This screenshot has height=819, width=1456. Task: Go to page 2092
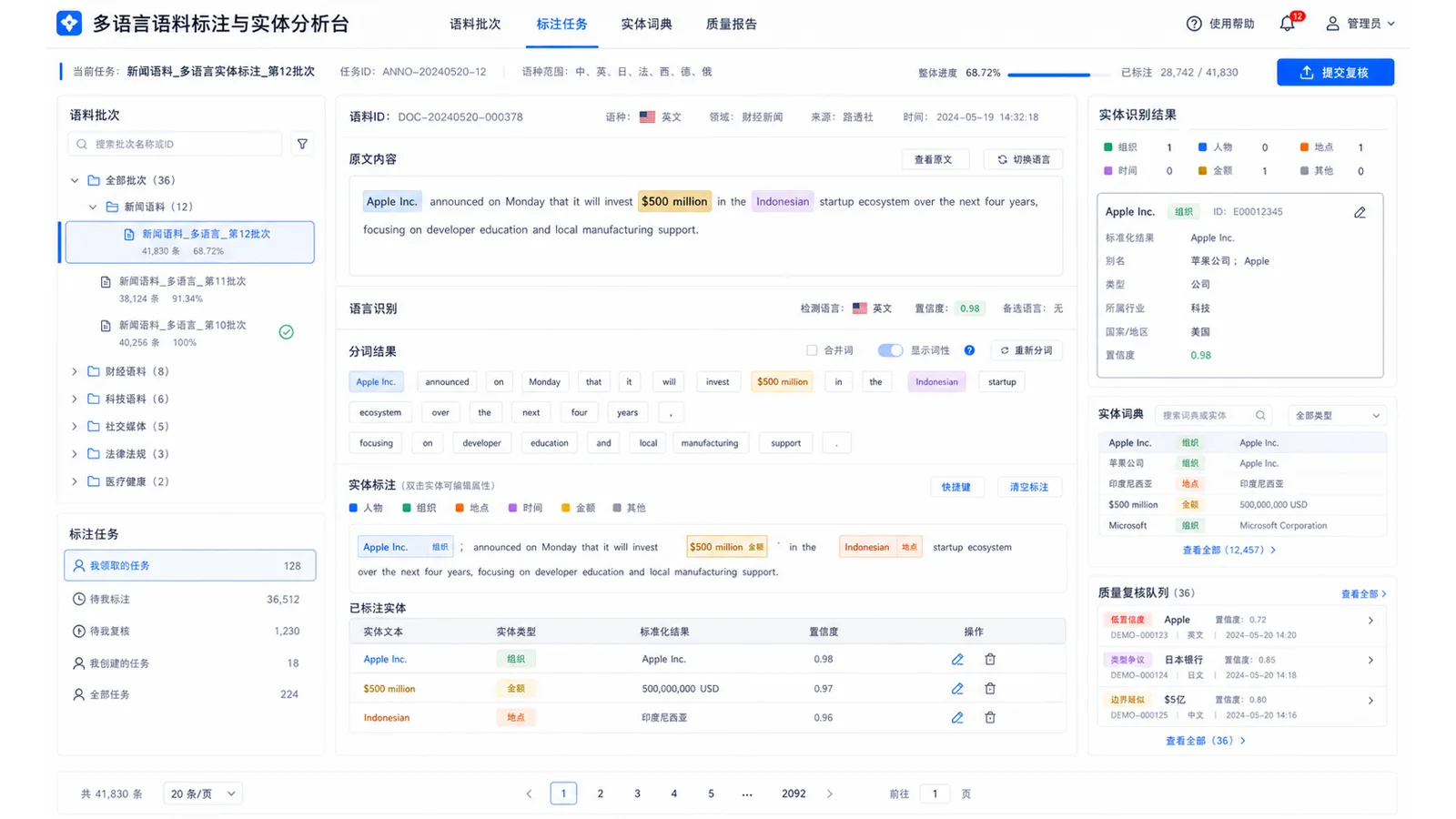tap(794, 794)
